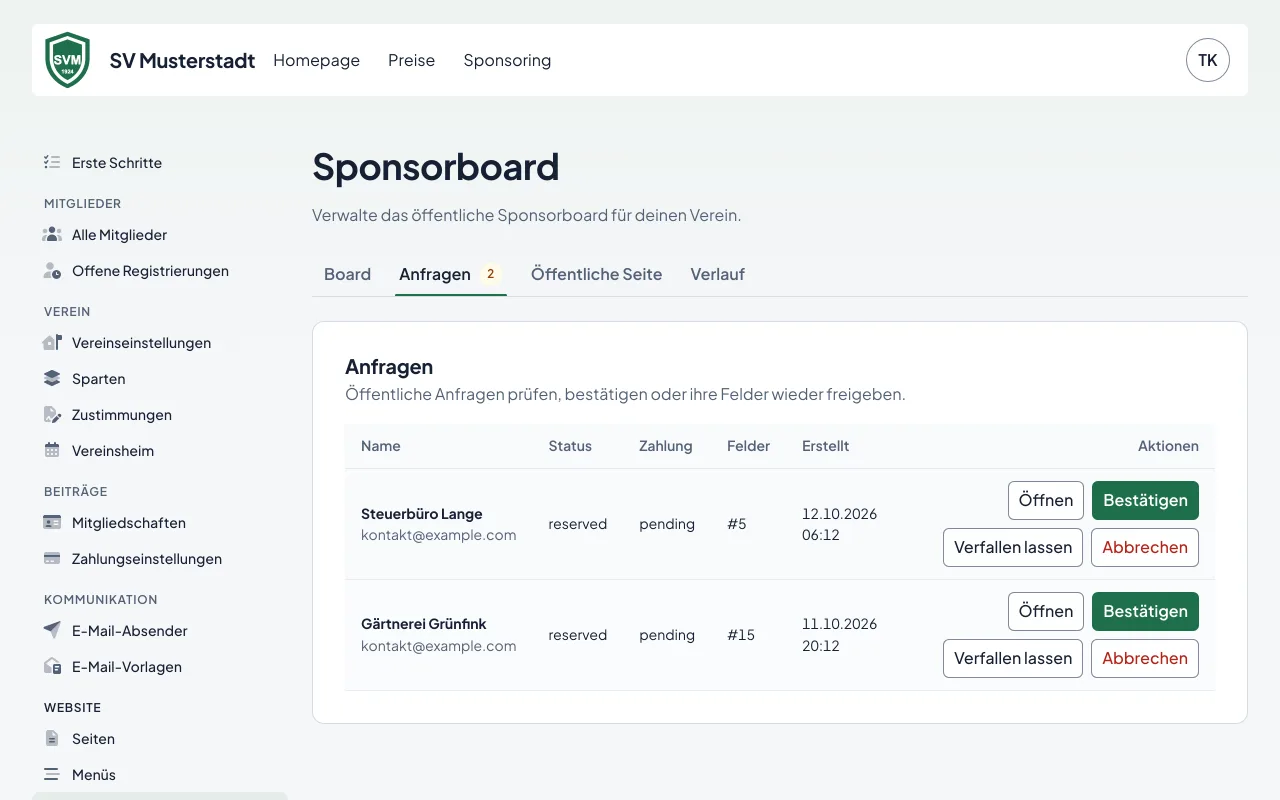Click the field number #5 cell
The width and height of the screenshot is (1280, 800).
pyautogui.click(x=737, y=524)
